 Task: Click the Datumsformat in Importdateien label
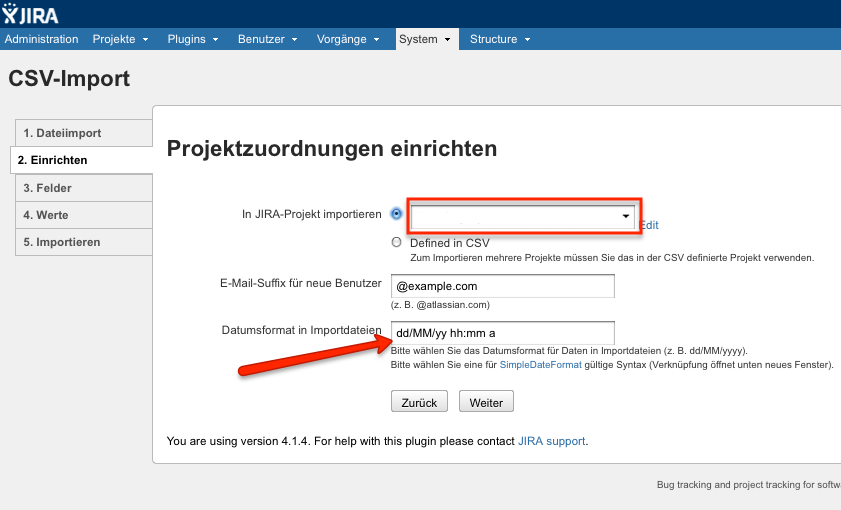(301, 330)
